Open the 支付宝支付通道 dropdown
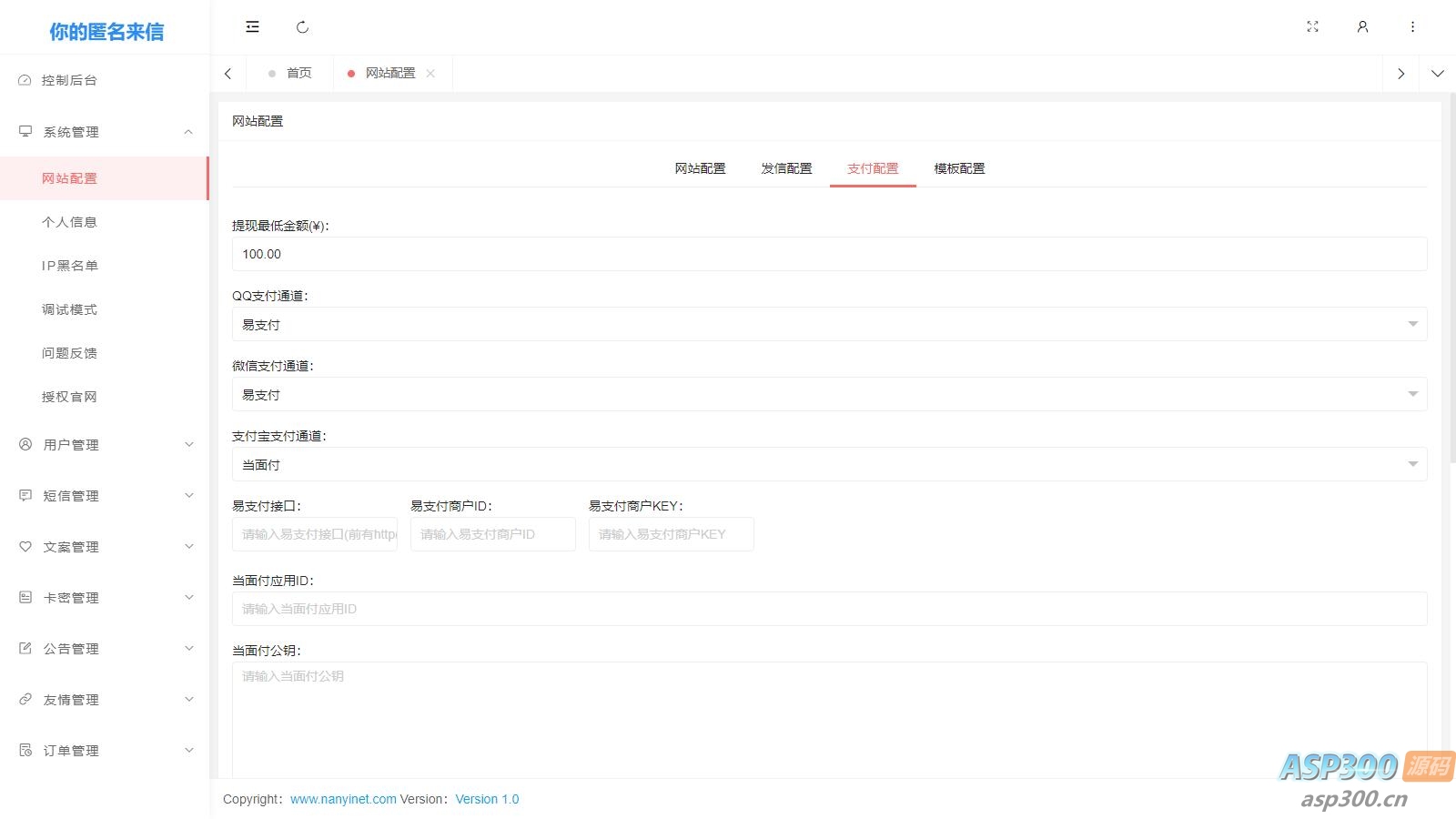Viewport: 1456px width, 819px height. 828,465
